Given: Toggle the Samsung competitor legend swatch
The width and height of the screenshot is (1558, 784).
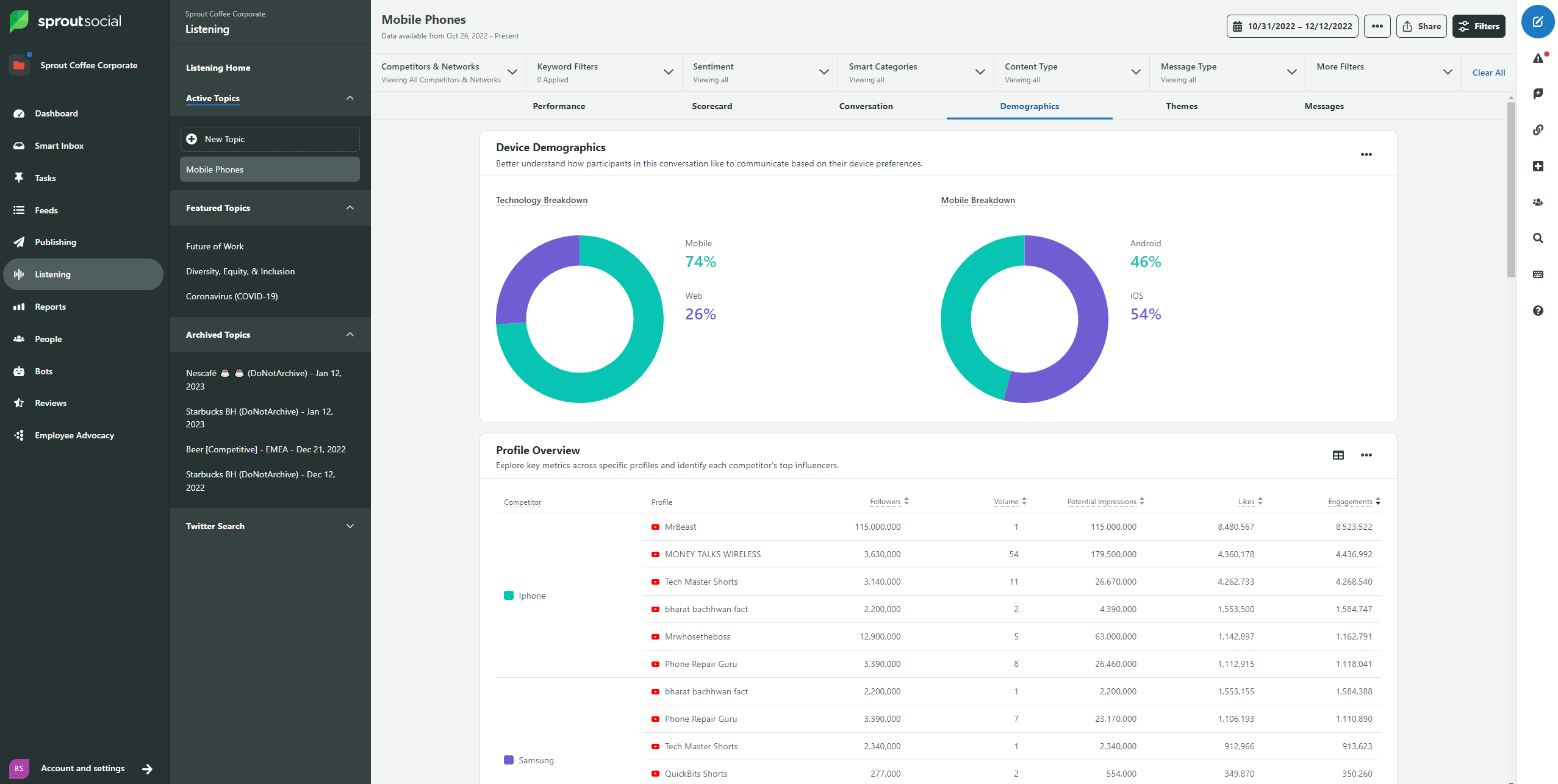Looking at the screenshot, I should (x=508, y=760).
